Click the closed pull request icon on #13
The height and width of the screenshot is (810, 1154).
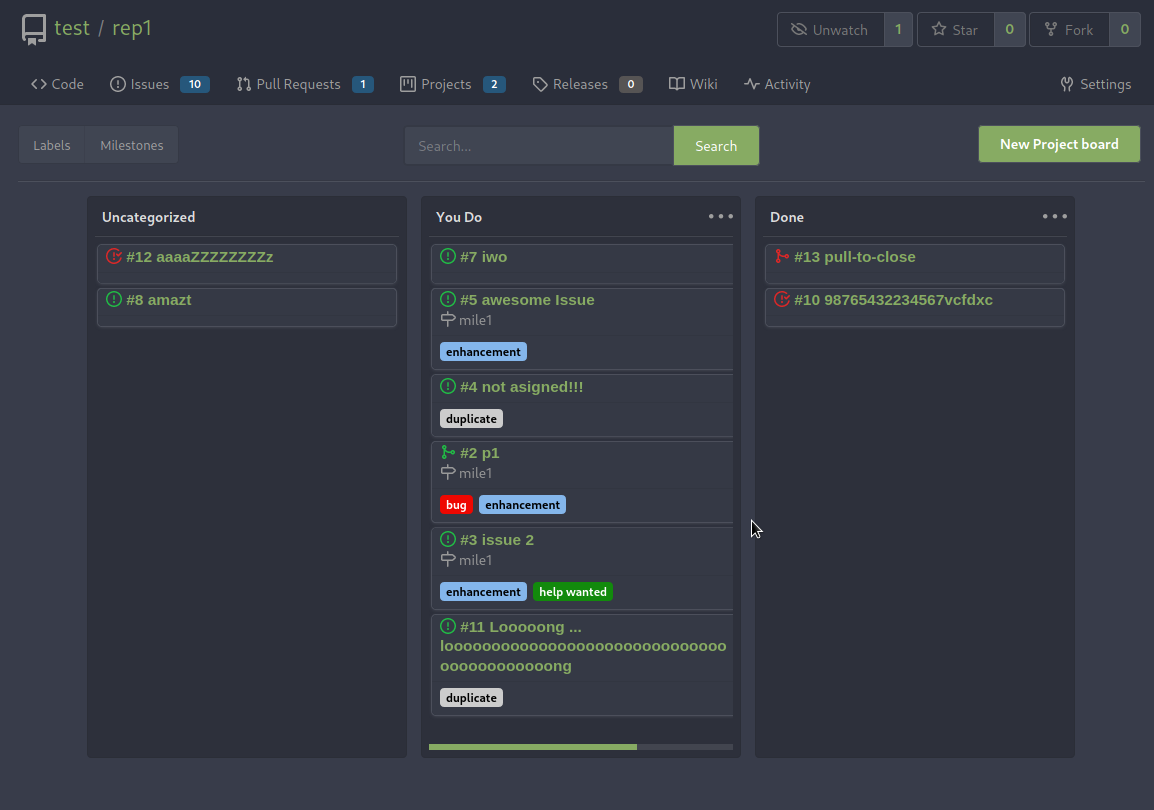(x=782, y=256)
